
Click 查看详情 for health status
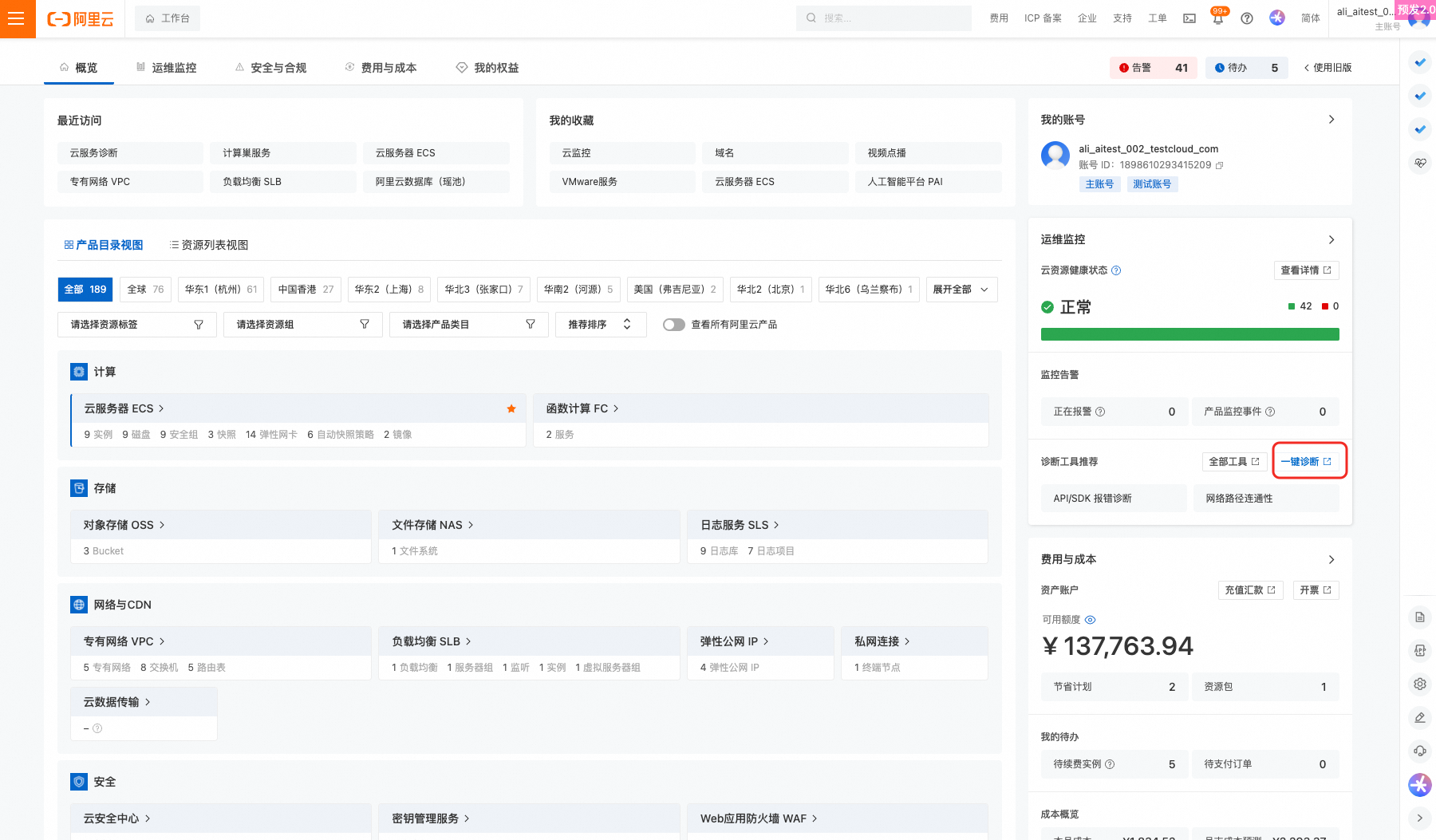[1305, 270]
